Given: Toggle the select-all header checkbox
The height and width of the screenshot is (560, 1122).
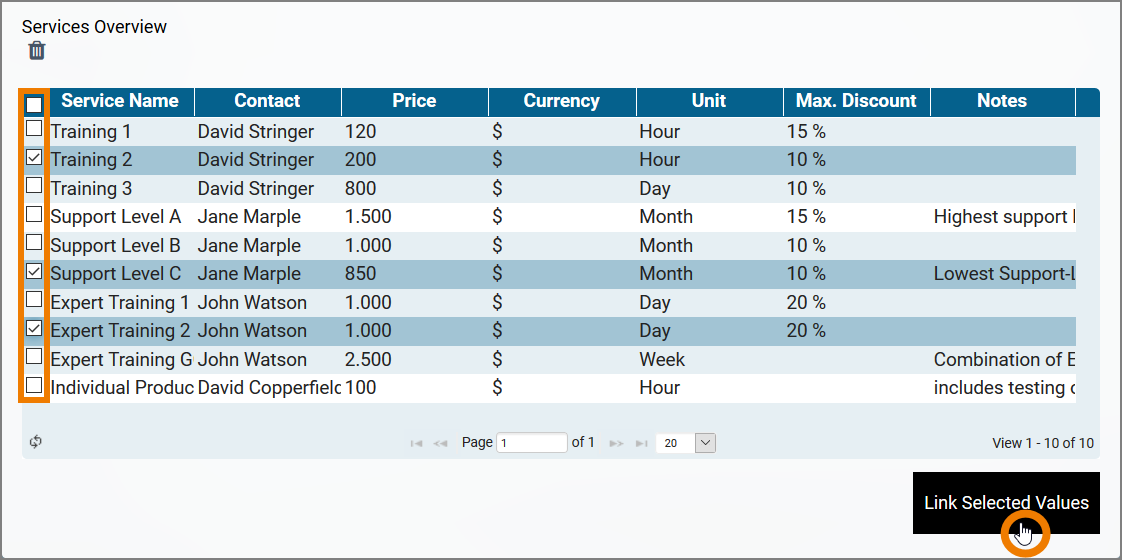Looking at the screenshot, I should pos(34,103).
